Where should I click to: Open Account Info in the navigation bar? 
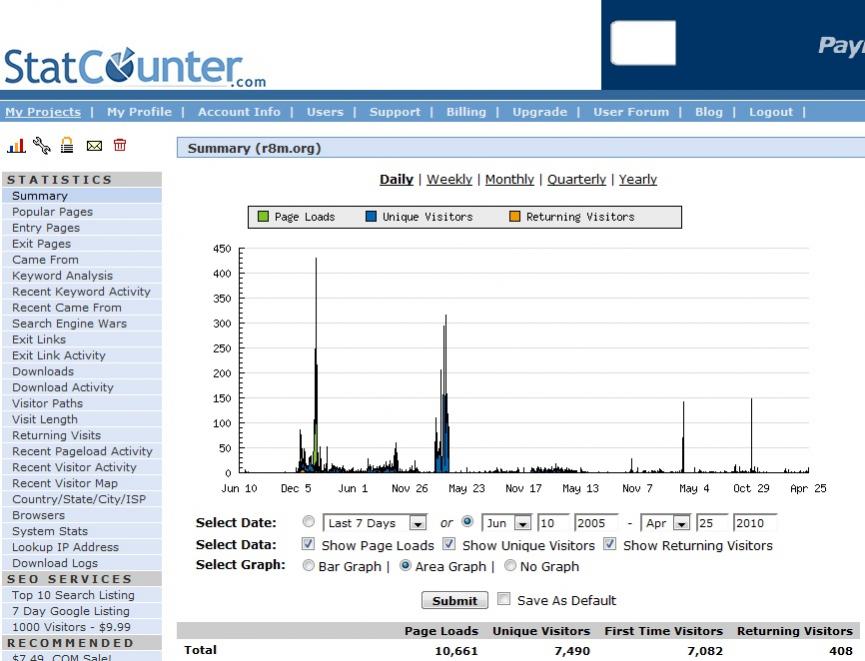tap(239, 112)
